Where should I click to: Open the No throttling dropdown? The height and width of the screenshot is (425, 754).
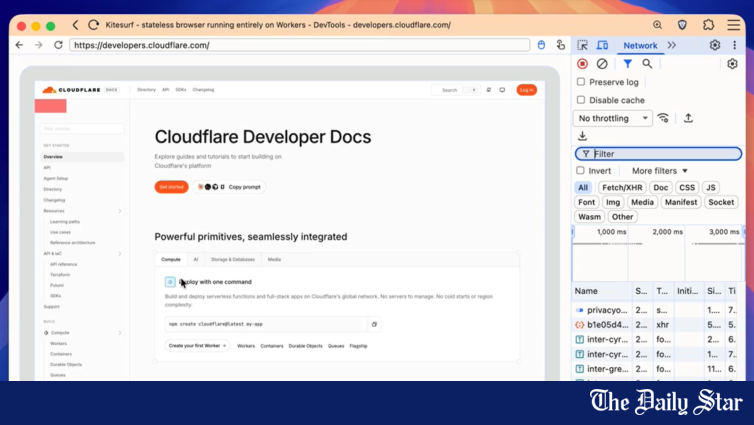(x=613, y=118)
